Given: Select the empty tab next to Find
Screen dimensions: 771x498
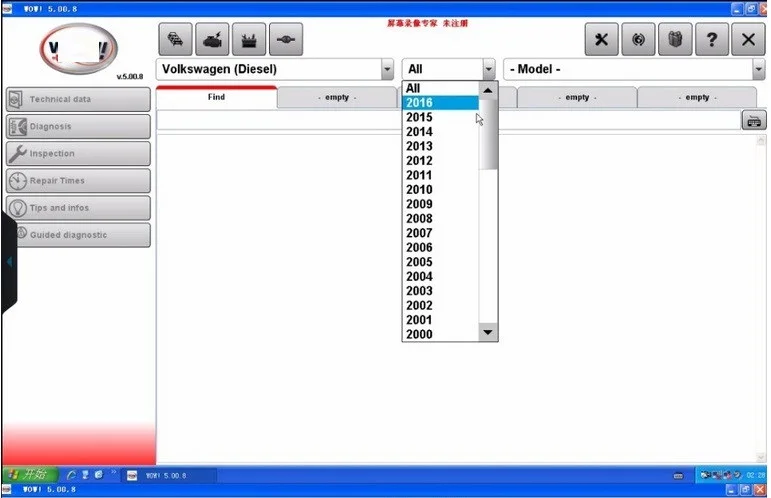Looking at the screenshot, I should [x=337, y=97].
